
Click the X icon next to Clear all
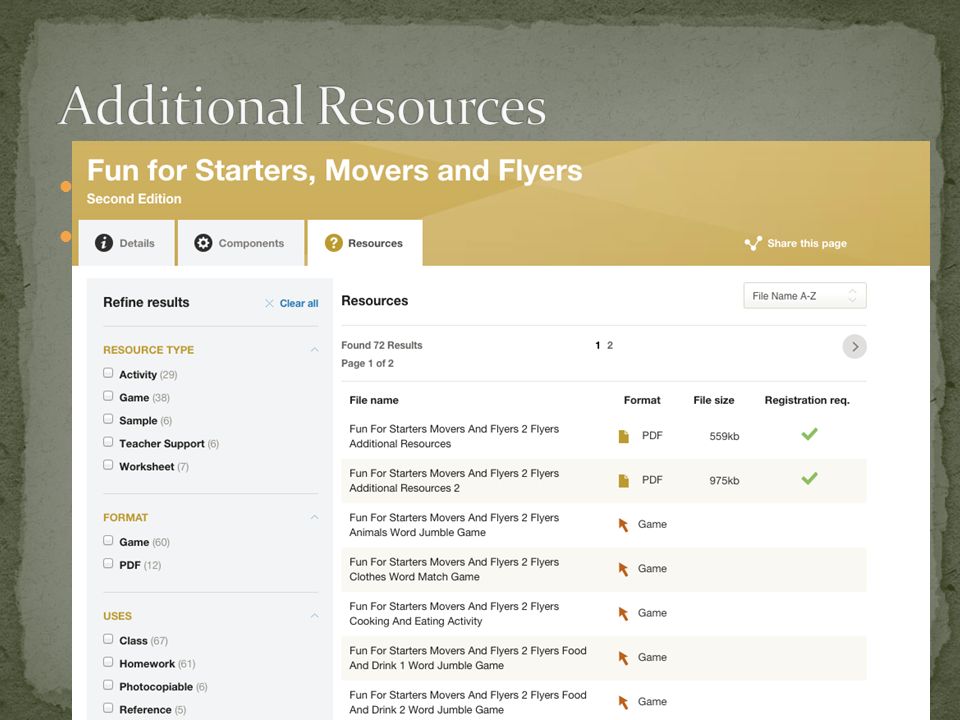pyautogui.click(x=269, y=303)
